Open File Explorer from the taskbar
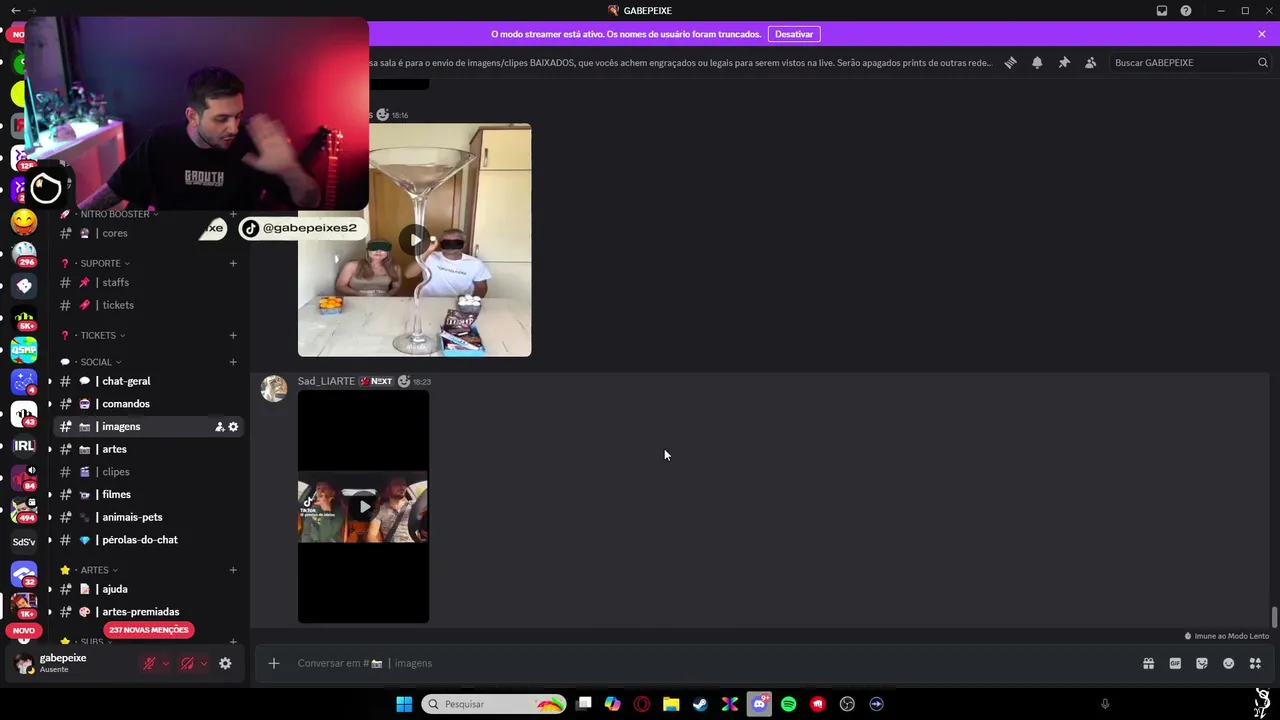Image resolution: width=1280 pixels, height=720 pixels. [x=671, y=704]
